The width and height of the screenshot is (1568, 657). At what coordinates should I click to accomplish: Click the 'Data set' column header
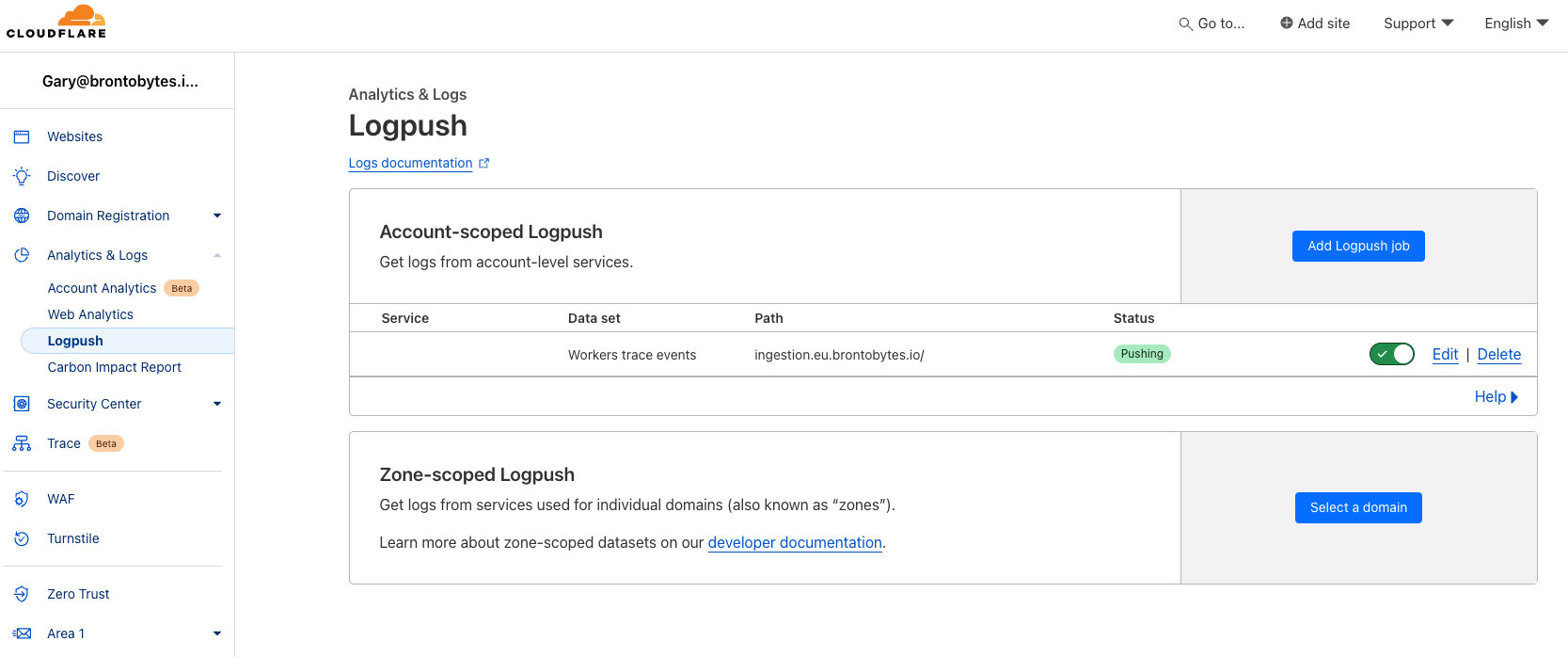click(x=594, y=318)
